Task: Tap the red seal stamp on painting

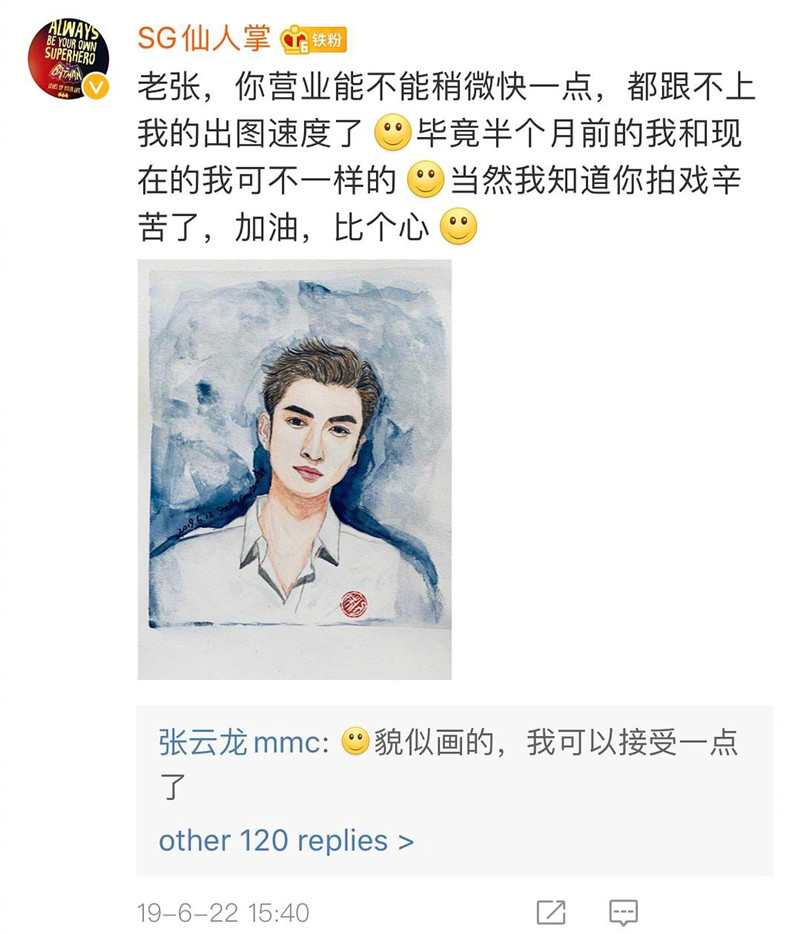Action: coord(353,603)
